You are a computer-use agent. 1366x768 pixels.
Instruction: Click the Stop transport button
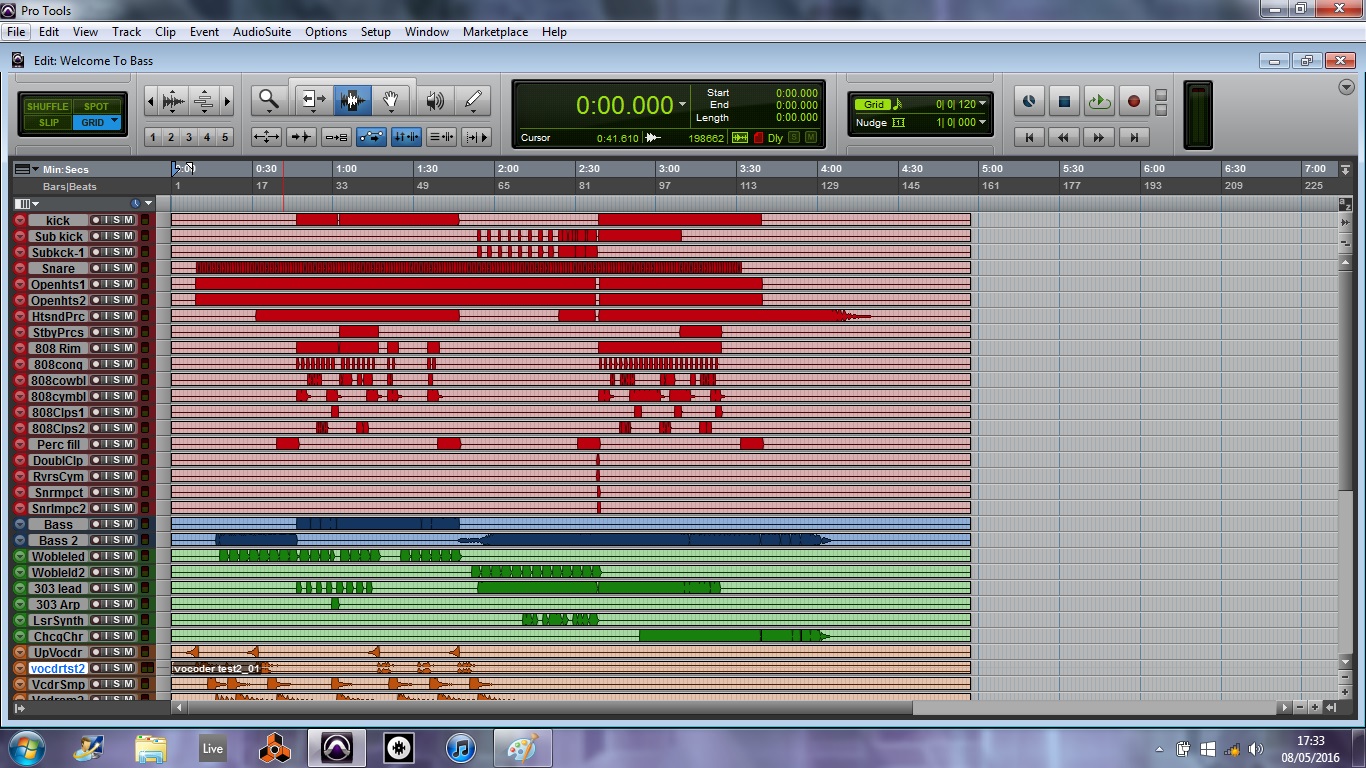coord(1064,101)
